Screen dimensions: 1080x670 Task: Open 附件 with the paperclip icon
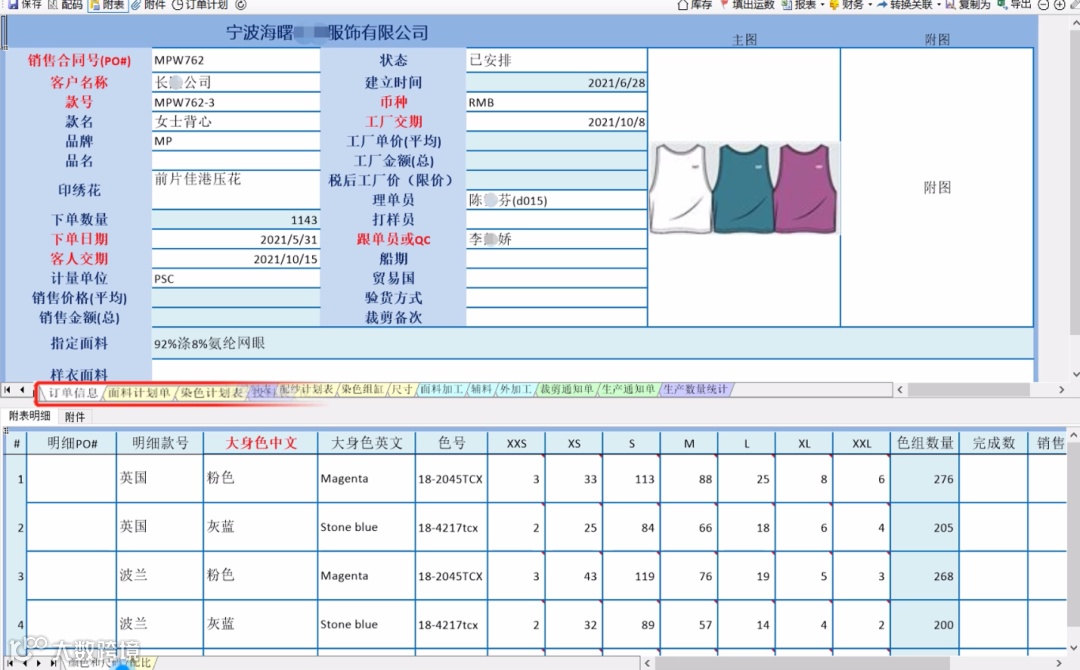pos(149,4)
